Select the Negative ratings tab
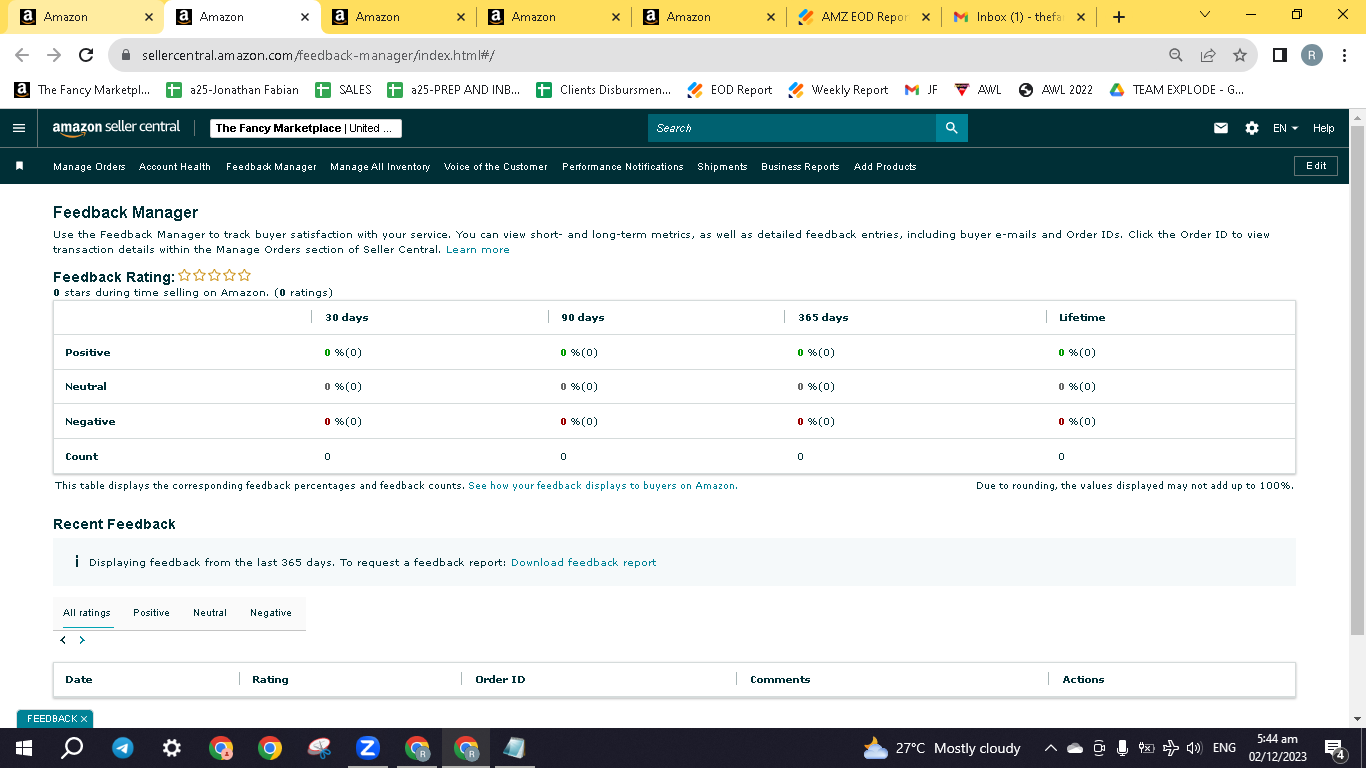Screen dimensions: 1366x768 coord(271,613)
